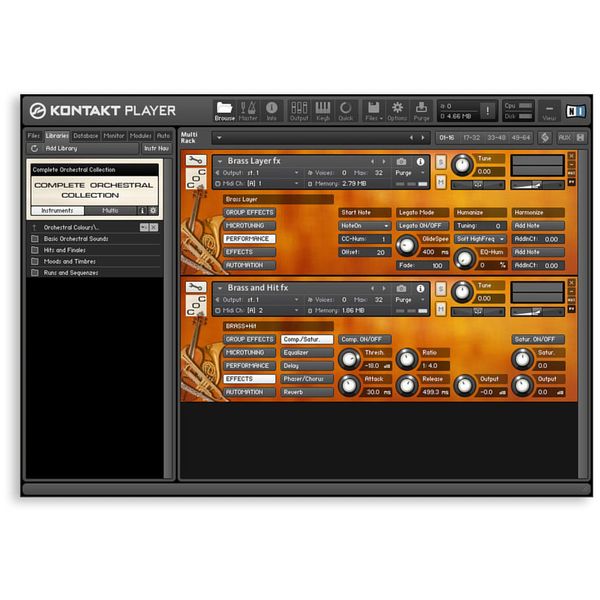The height and width of the screenshot is (600, 600).
Task: Click the info icon on Brass Layer fx
Action: click(421, 161)
